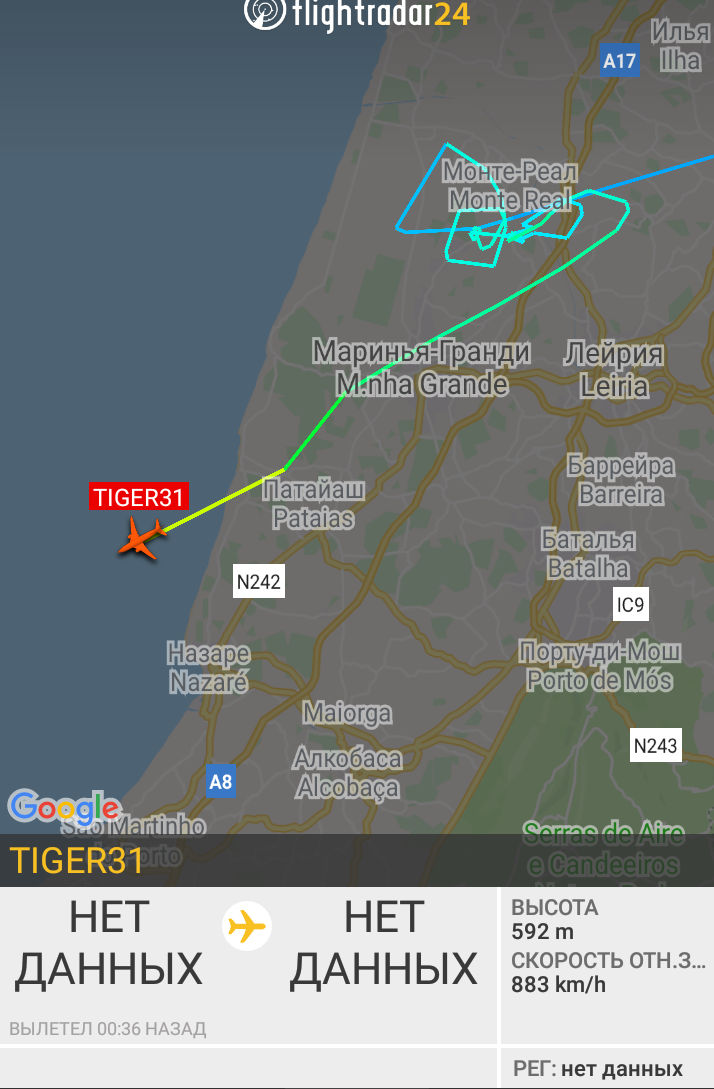
Task: Tap the N242 road marker
Action: [258, 582]
